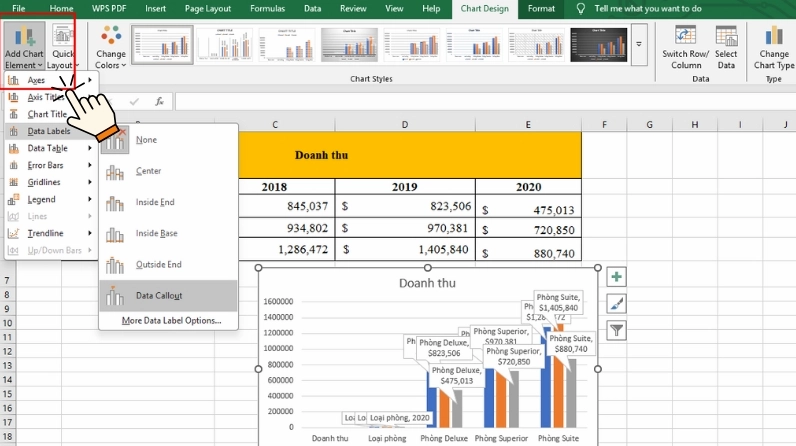Click the 2020 header cell

coord(528,187)
